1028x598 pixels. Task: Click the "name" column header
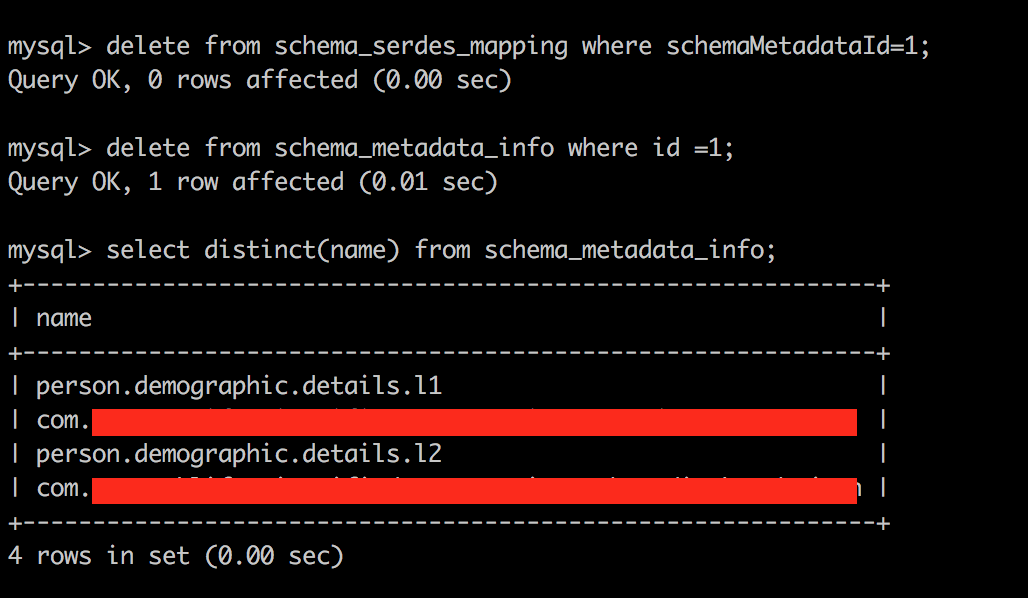[x=64, y=318]
